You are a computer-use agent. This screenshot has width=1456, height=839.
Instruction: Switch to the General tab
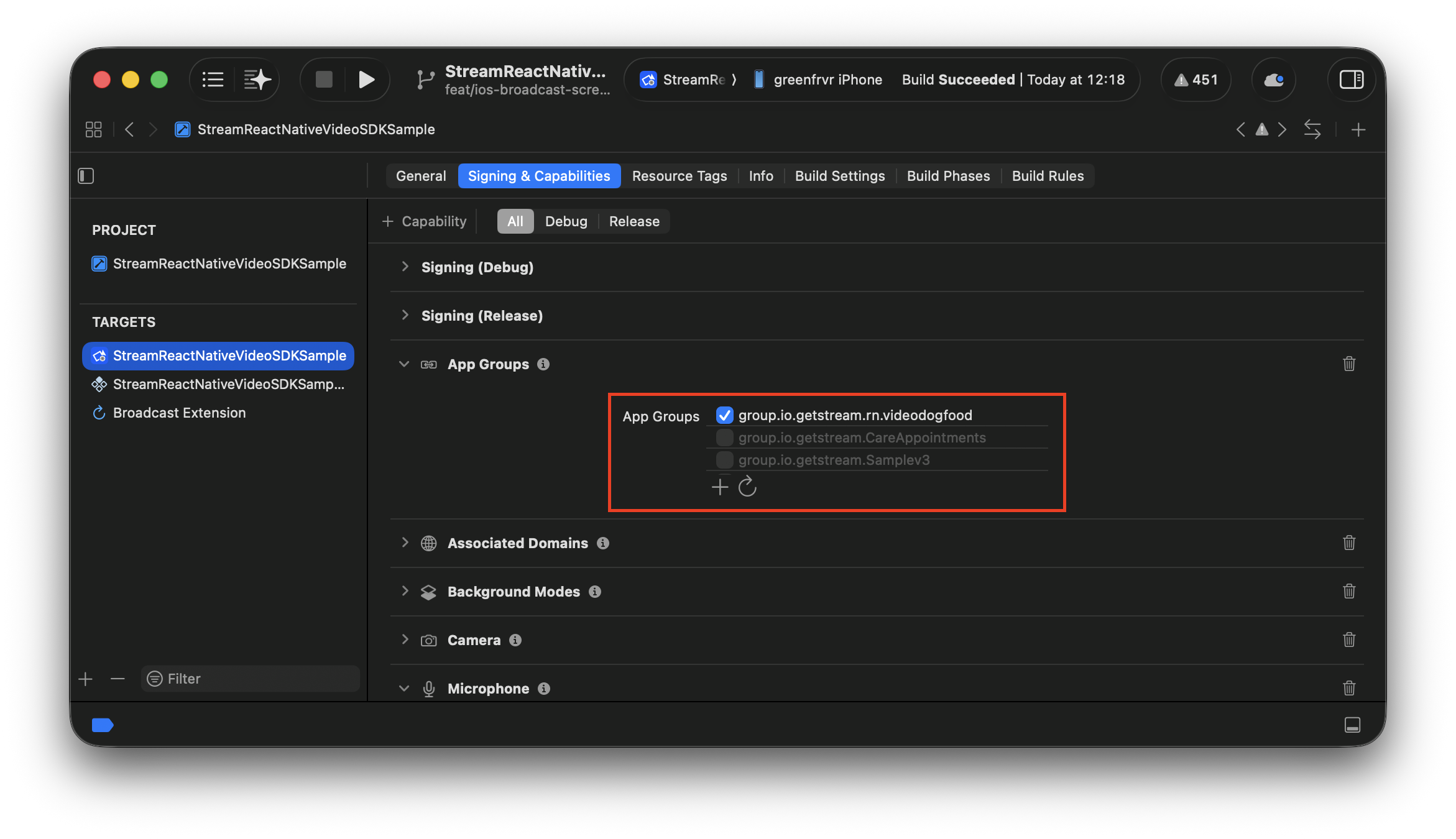(421, 176)
